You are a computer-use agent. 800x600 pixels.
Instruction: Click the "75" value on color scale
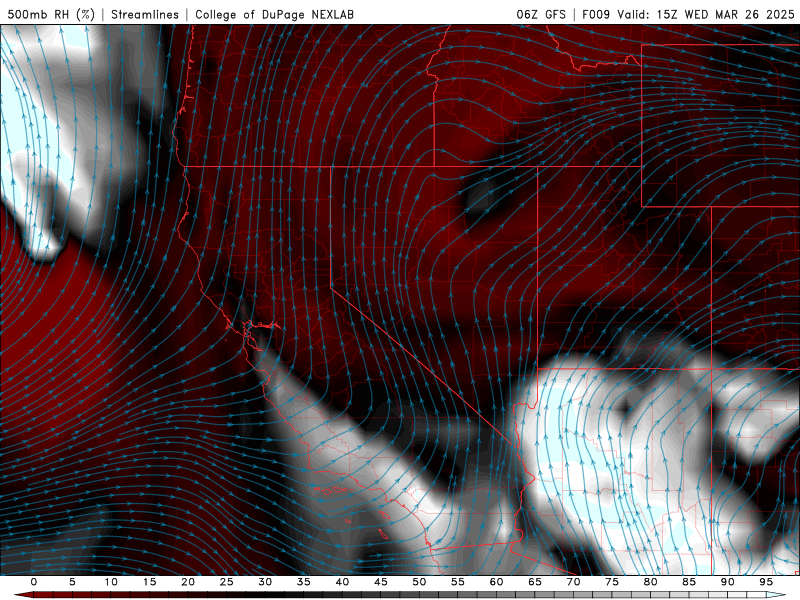[x=612, y=582]
